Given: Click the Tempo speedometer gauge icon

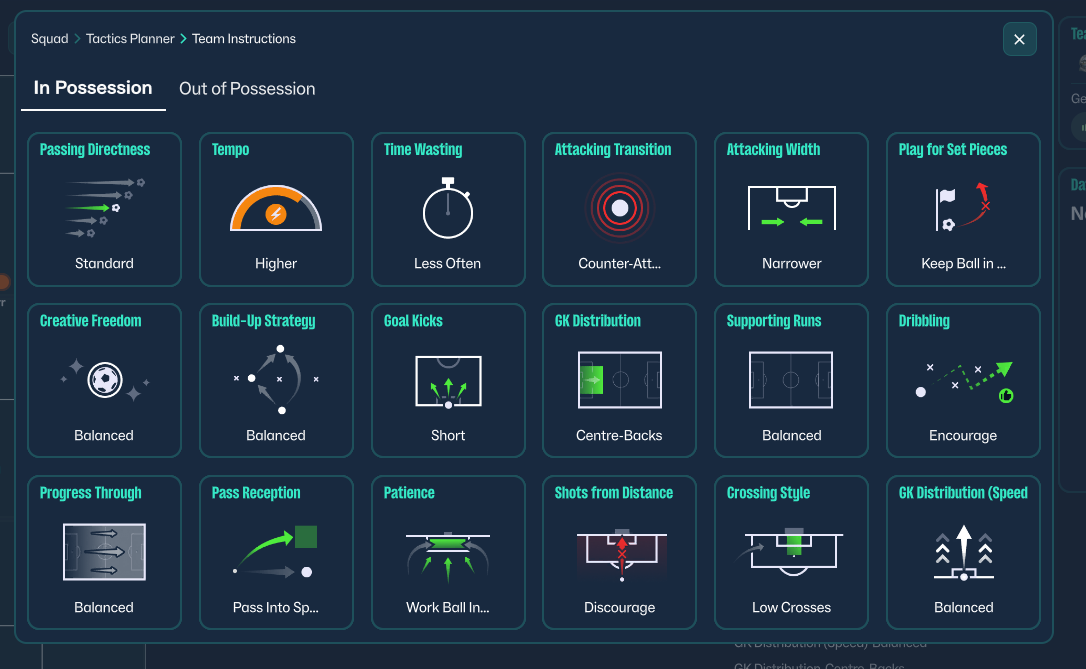Looking at the screenshot, I should [x=276, y=208].
